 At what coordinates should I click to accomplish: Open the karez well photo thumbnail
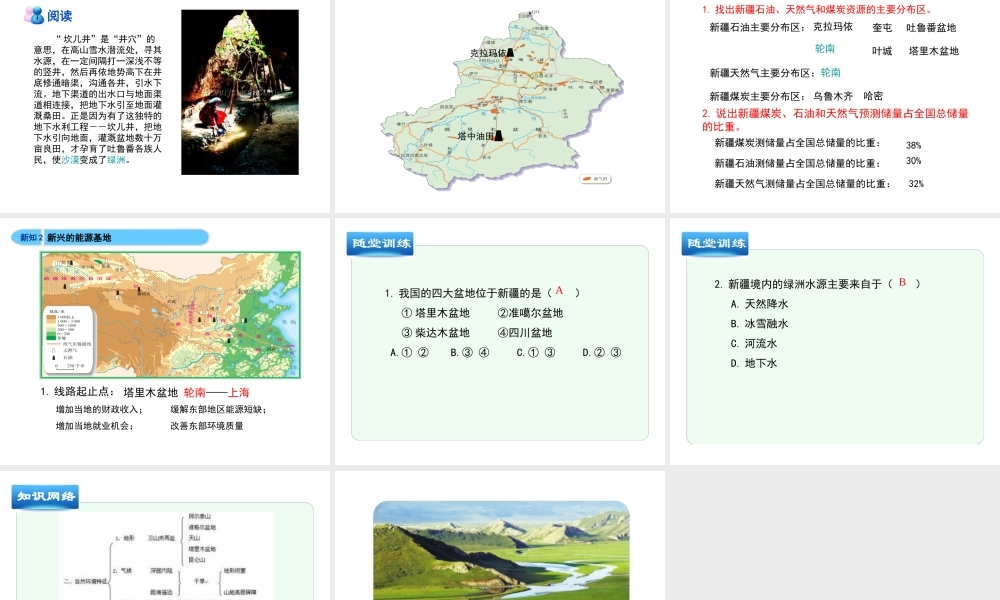coord(240,92)
